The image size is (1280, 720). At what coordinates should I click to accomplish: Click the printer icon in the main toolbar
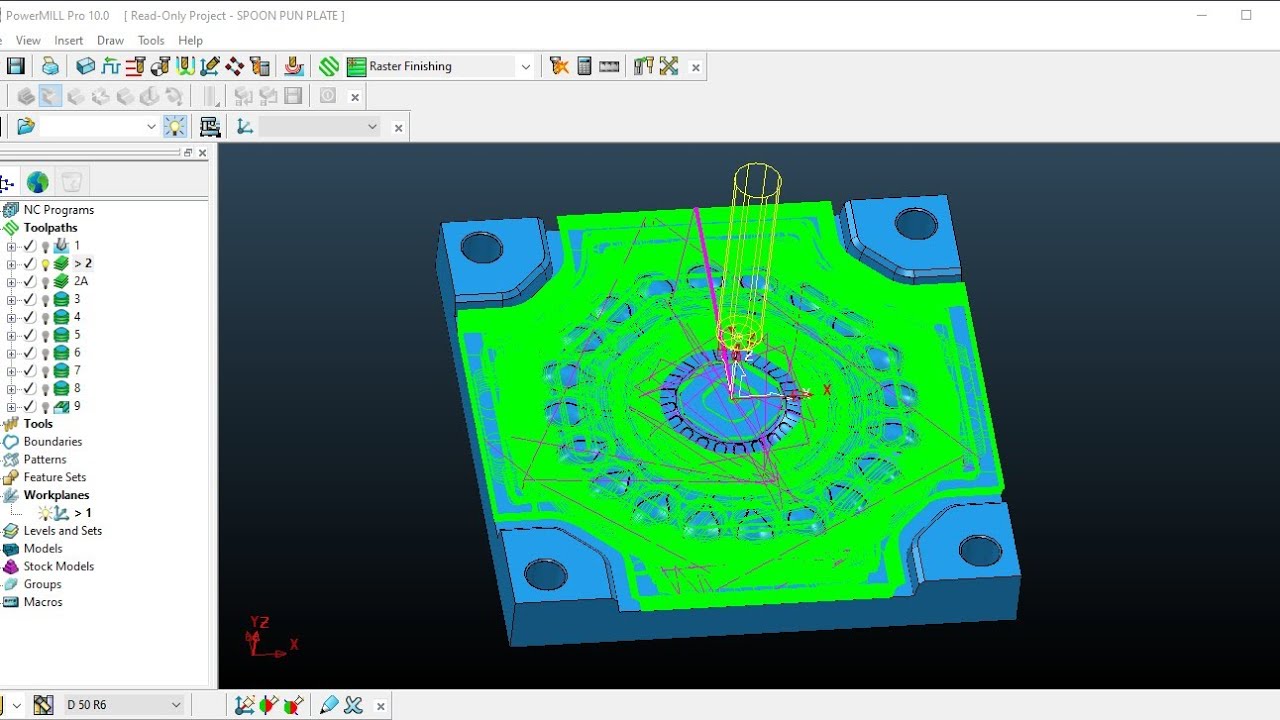click(50, 66)
